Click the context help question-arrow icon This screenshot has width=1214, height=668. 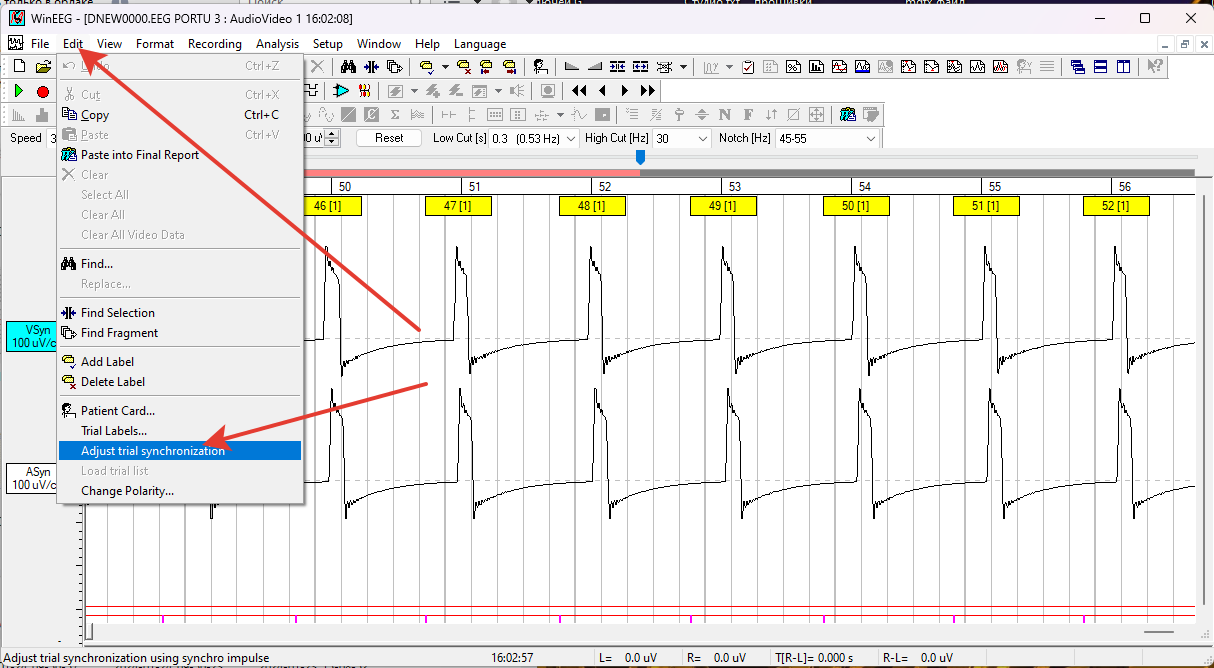coord(1154,67)
